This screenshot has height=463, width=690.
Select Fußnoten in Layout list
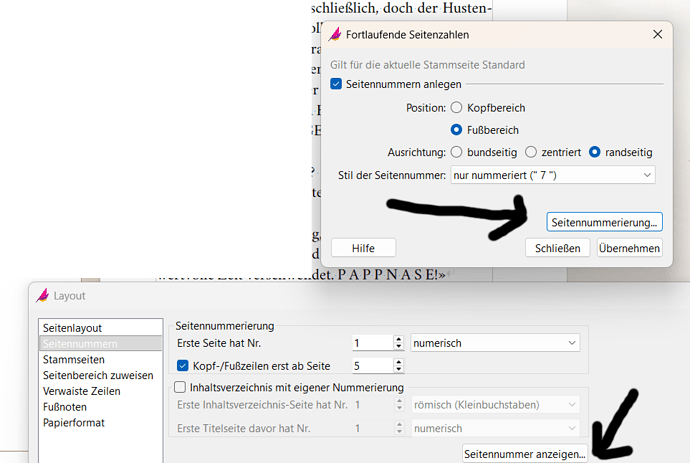coord(67,407)
